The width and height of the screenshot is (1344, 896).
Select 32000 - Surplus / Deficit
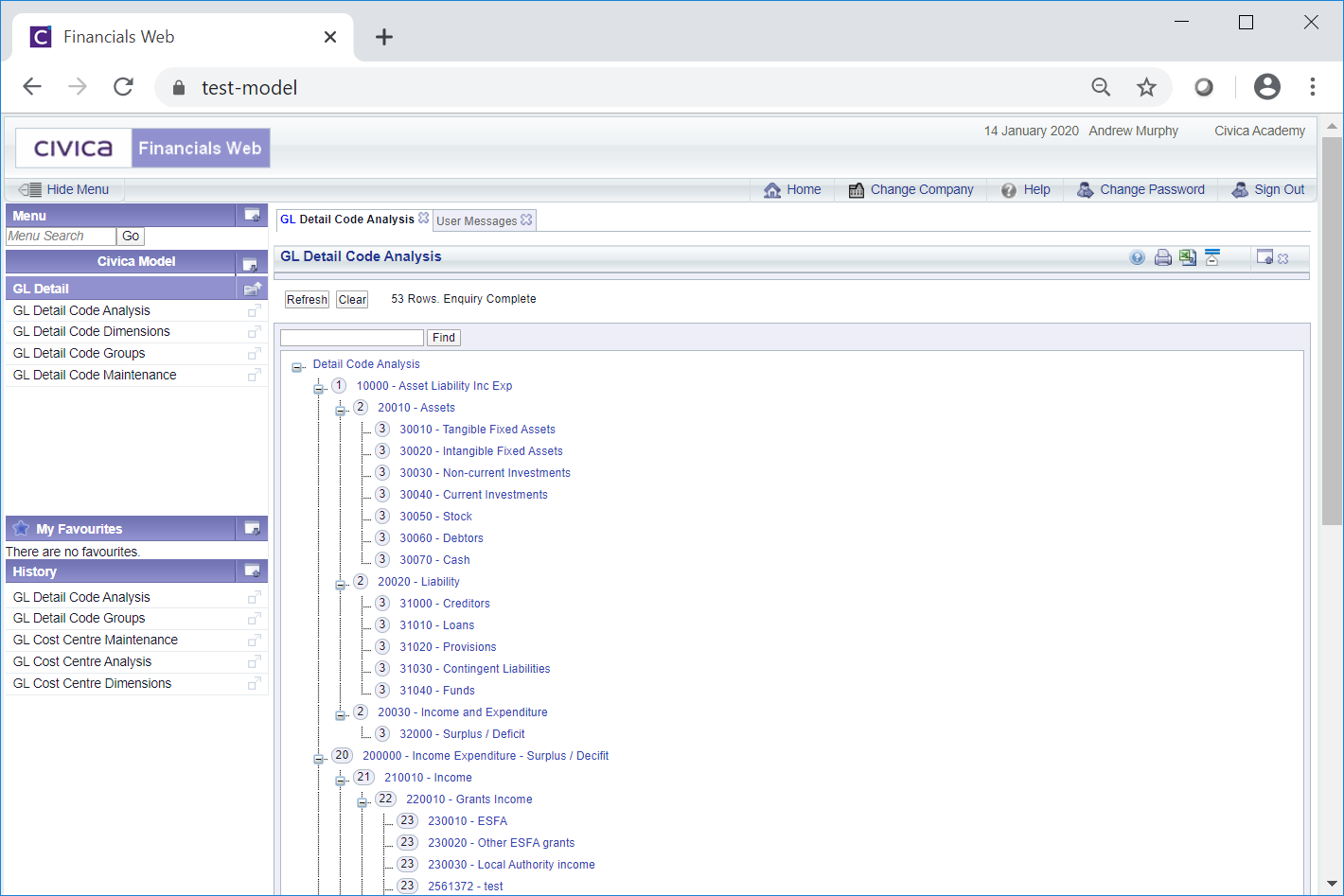[462, 734]
